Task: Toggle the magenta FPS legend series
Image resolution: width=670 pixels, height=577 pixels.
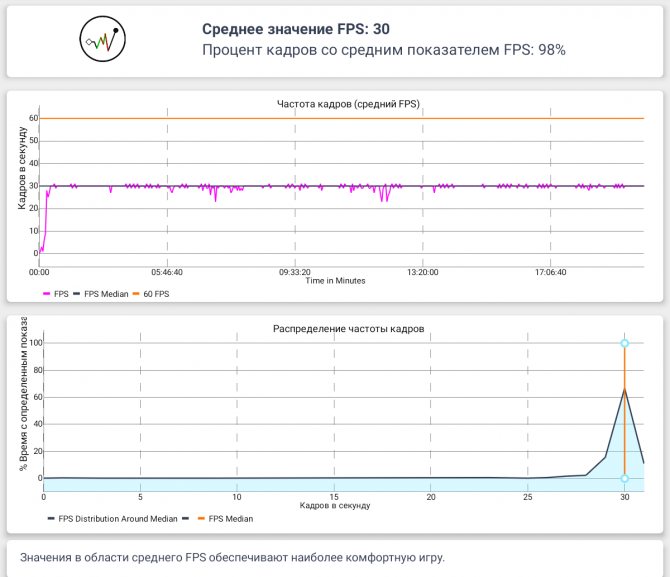Action: (x=56, y=294)
